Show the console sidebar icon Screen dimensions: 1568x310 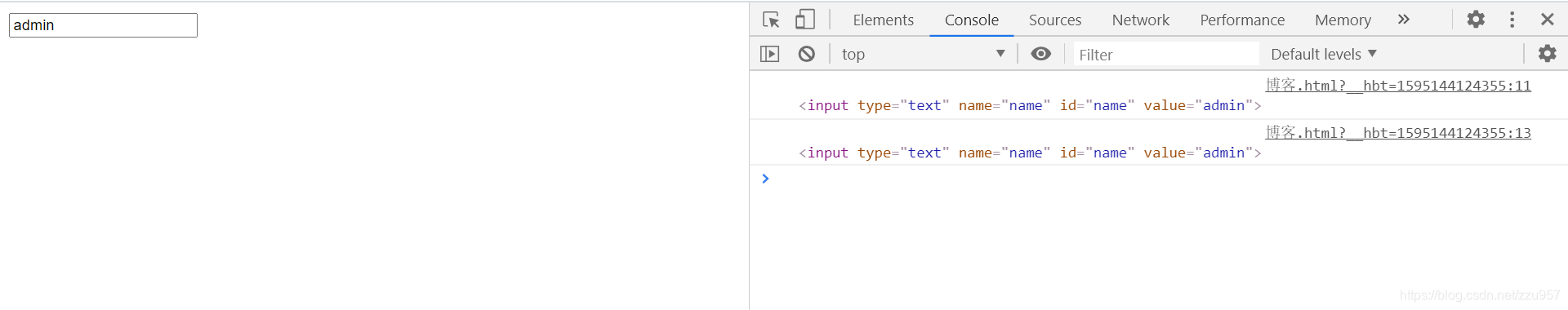770,54
